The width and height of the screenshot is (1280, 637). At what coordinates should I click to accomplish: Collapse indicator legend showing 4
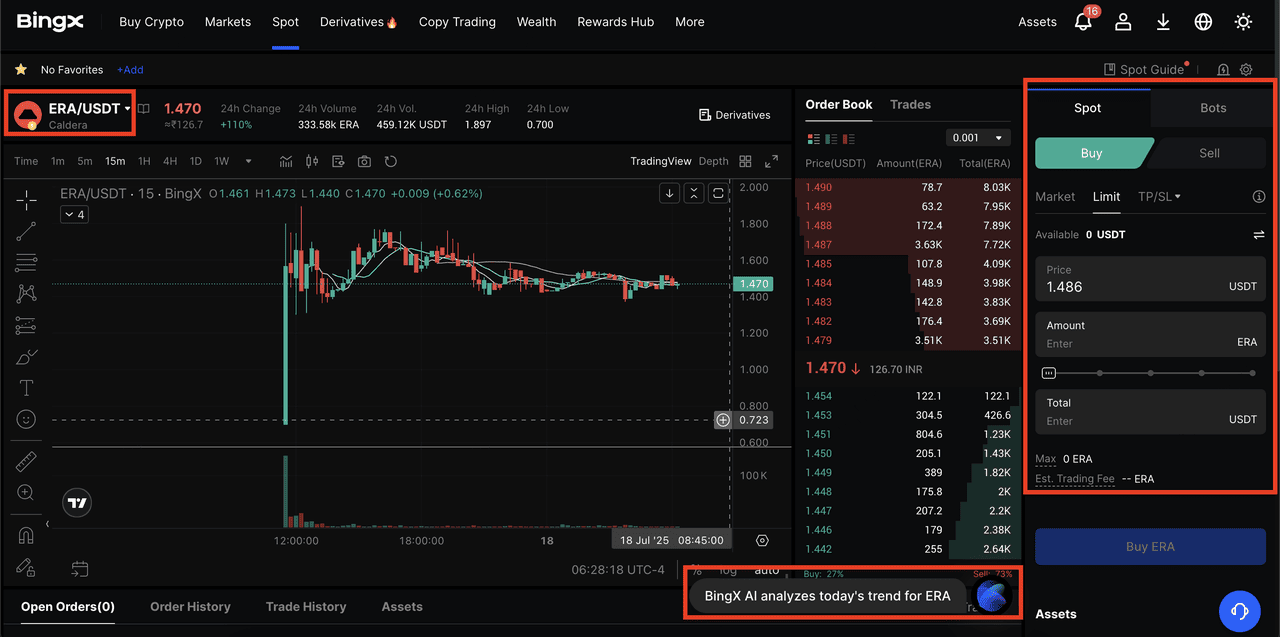click(x=74, y=215)
